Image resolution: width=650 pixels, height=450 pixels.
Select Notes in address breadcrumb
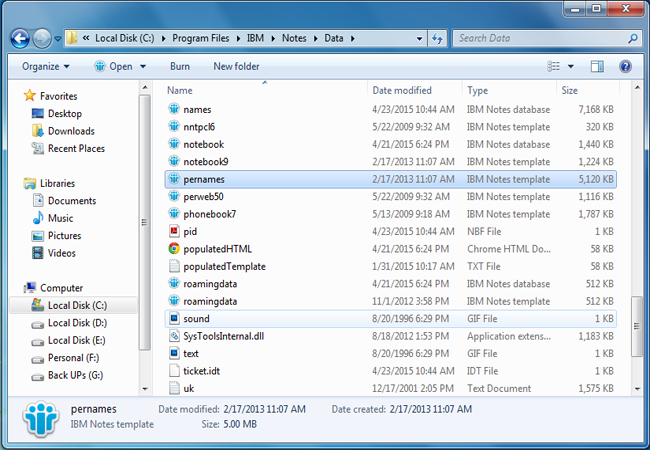point(294,38)
